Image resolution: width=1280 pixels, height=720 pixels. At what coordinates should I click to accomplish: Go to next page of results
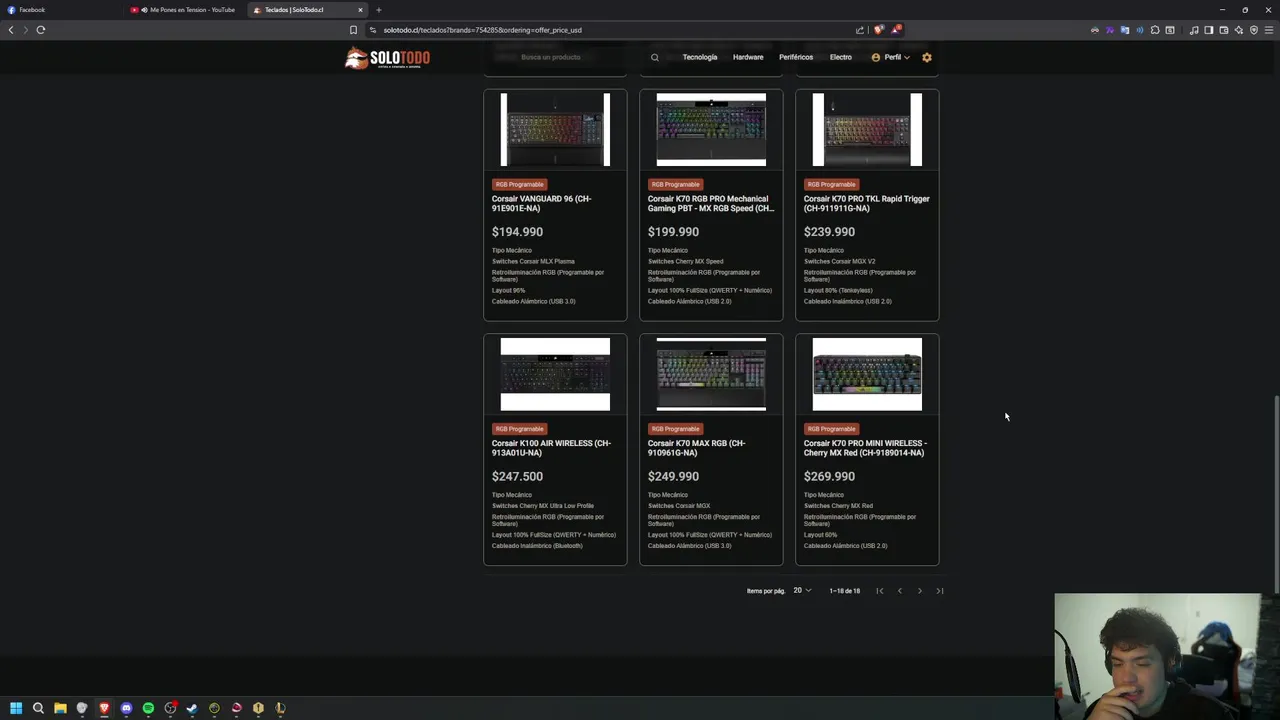[x=920, y=591]
